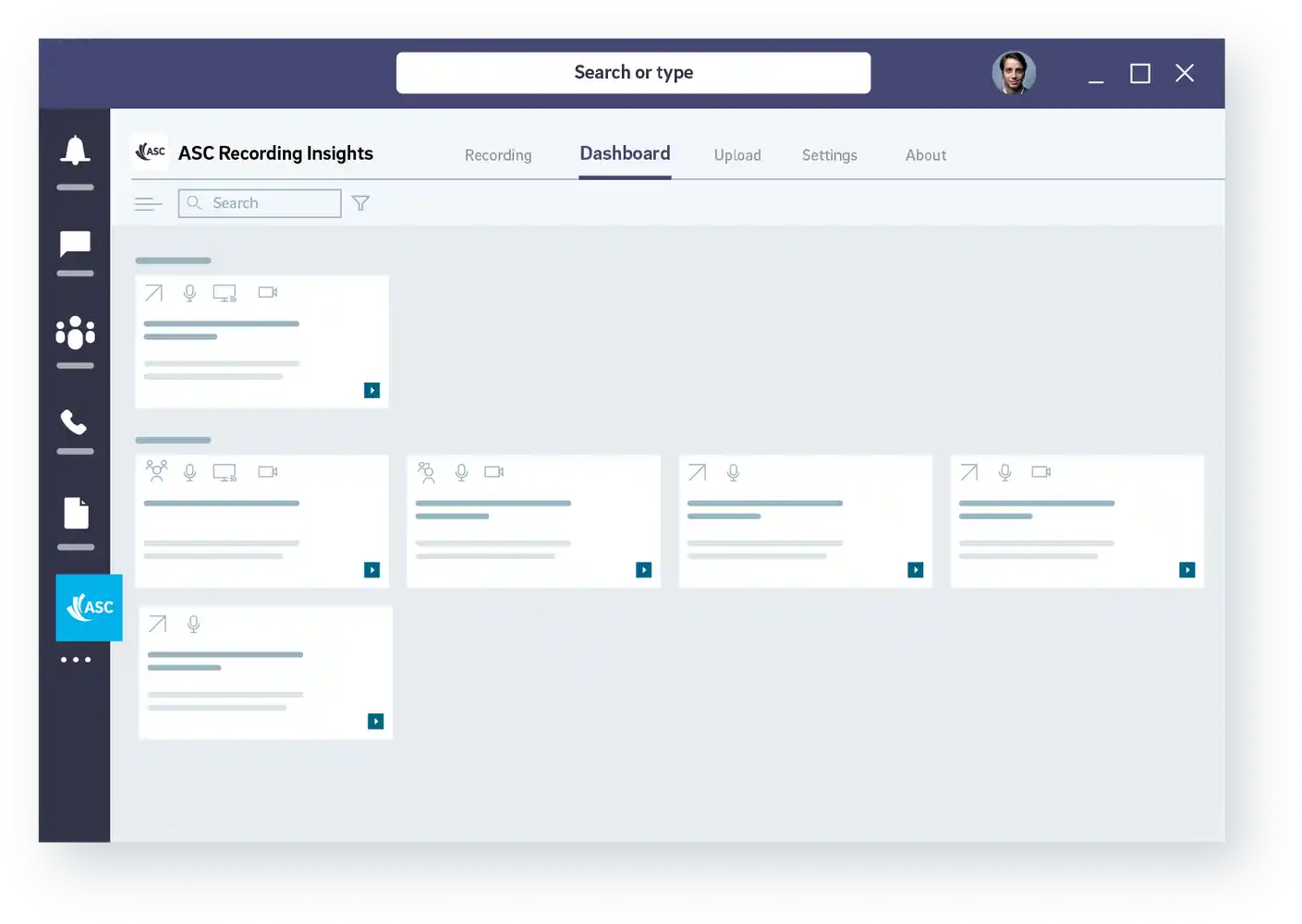Open the Teams people icon in the sidebar
The width and height of the screenshot is (1302, 924).
click(x=75, y=332)
